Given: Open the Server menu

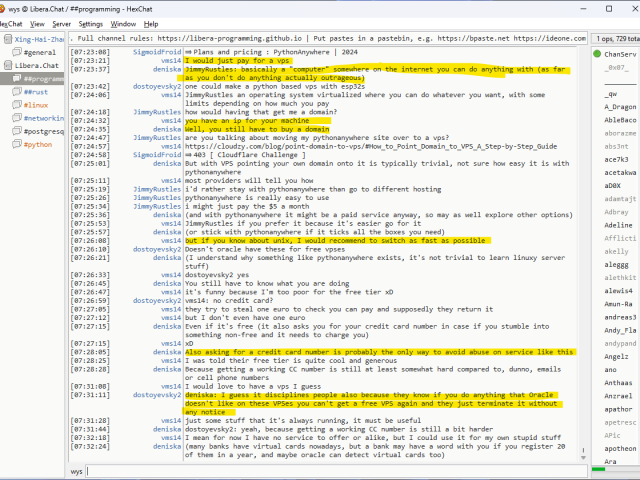Looking at the screenshot, I should [61, 23].
